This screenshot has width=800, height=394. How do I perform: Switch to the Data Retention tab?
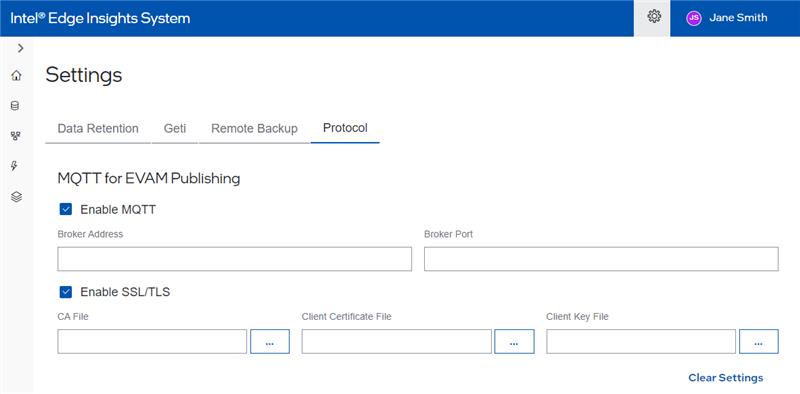(x=98, y=129)
